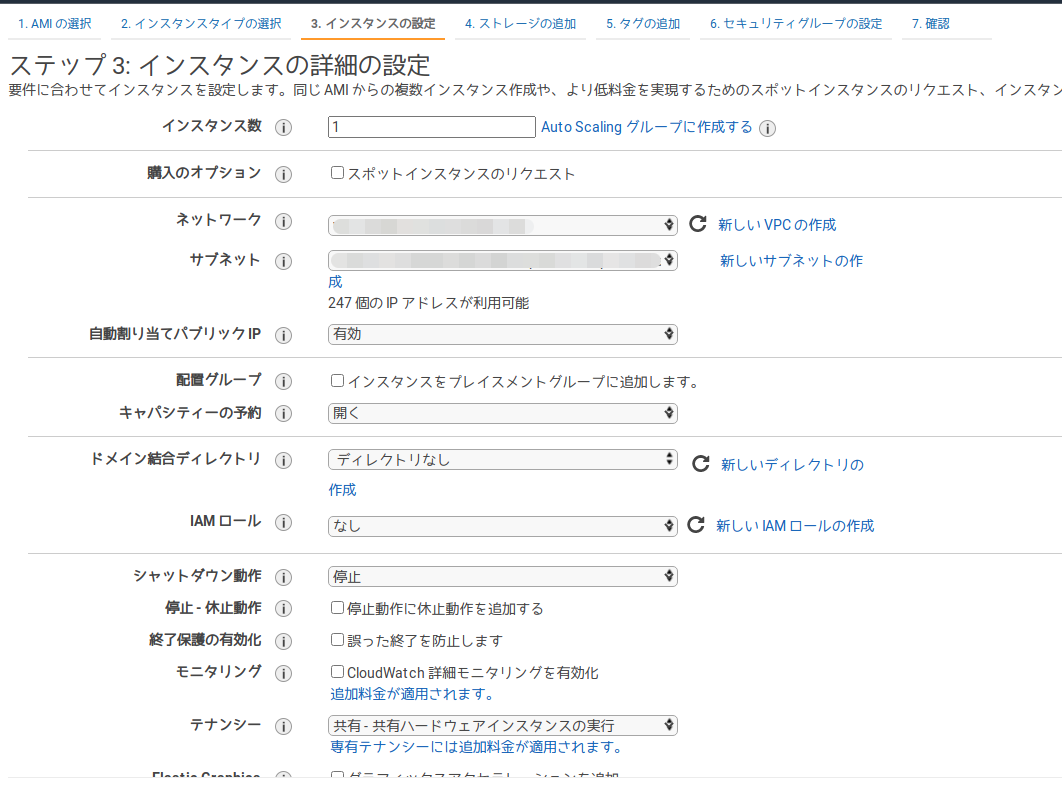Open the キャパシティーの予約 dropdown
This screenshot has width=1062, height=795.
[502, 412]
